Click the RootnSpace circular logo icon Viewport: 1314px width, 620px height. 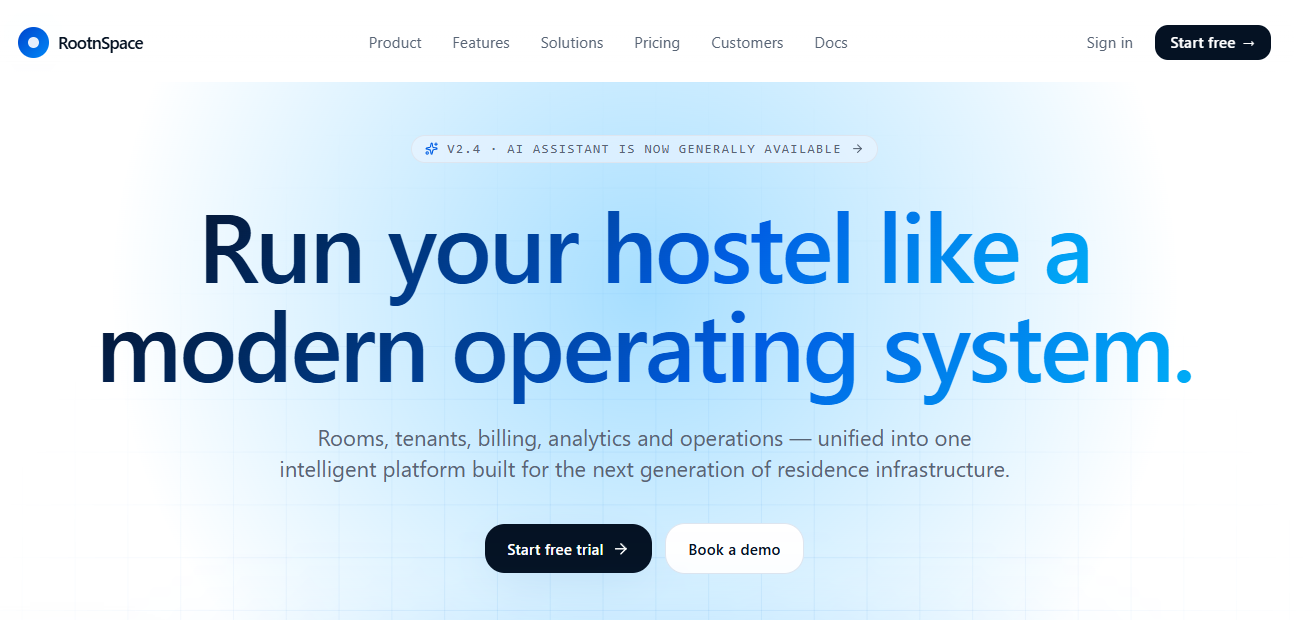[33, 42]
